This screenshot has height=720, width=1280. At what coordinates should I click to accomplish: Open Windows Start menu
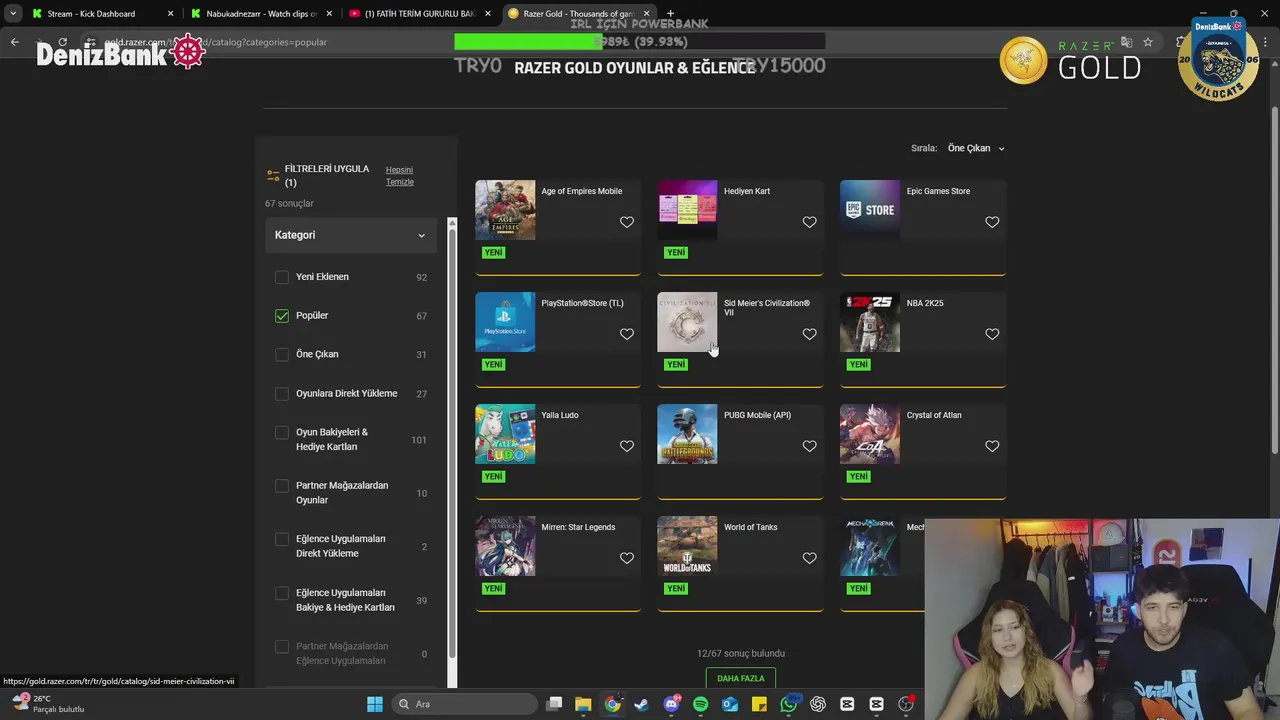[x=375, y=704]
